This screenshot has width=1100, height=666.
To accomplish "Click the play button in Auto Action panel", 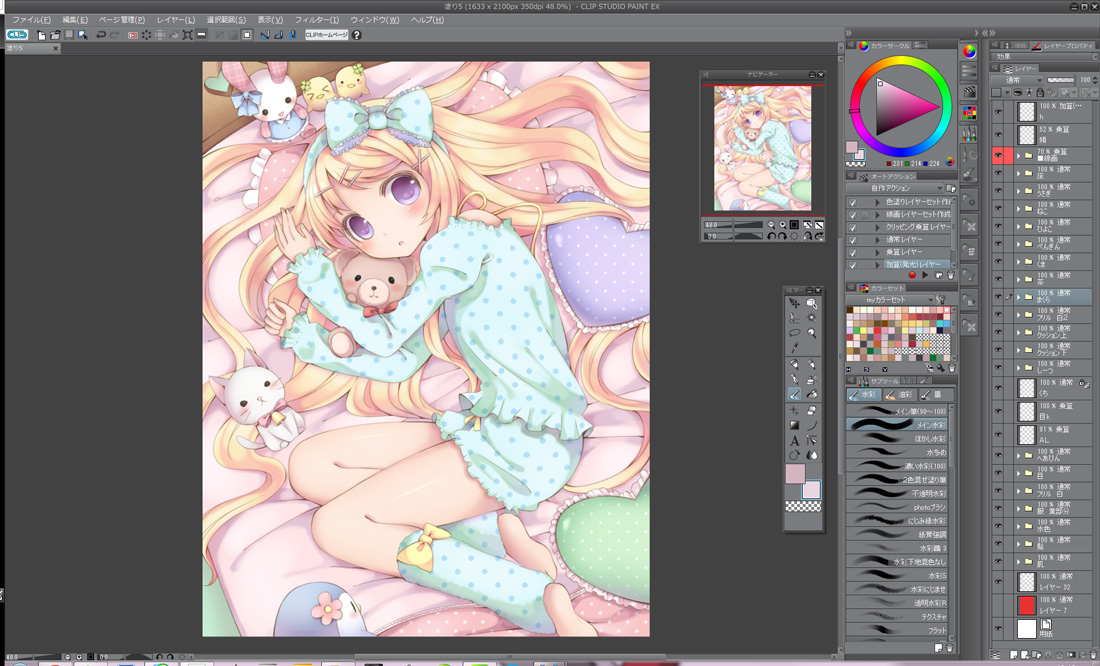I will 925,275.
